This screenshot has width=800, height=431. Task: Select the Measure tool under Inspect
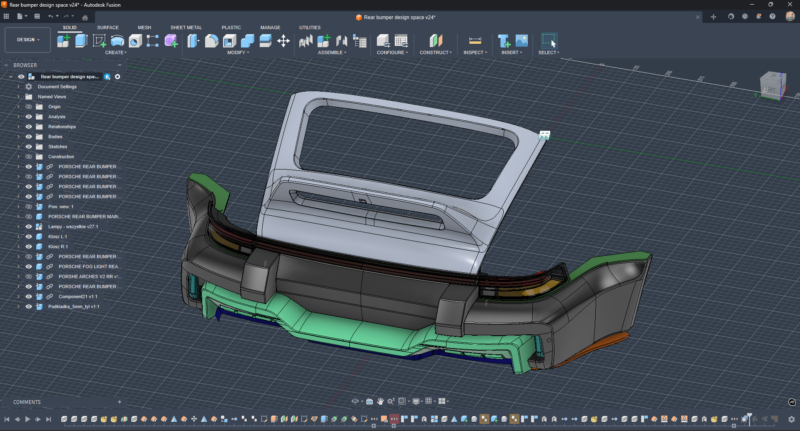(x=475, y=40)
